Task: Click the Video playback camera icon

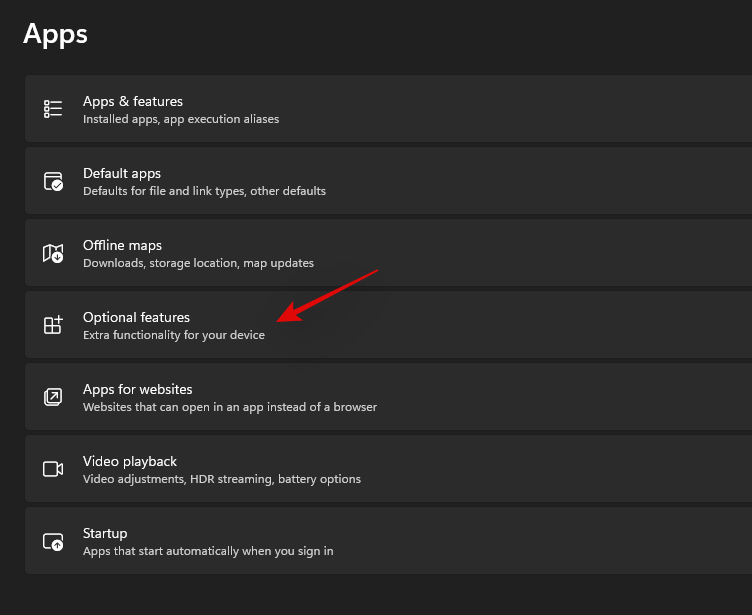Action: (53, 469)
